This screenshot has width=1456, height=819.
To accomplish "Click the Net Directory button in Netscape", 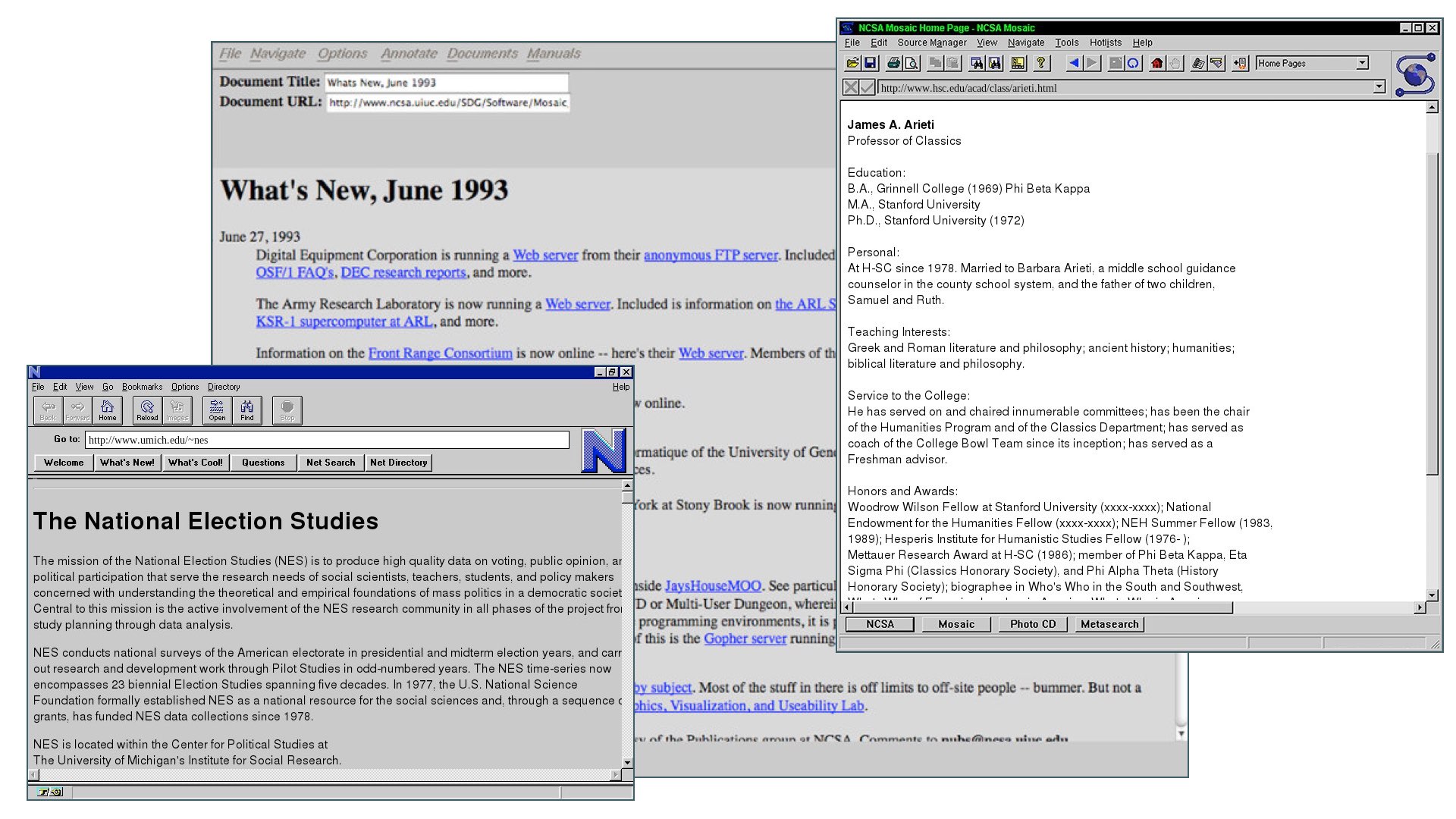I will [x=398, y=462].
